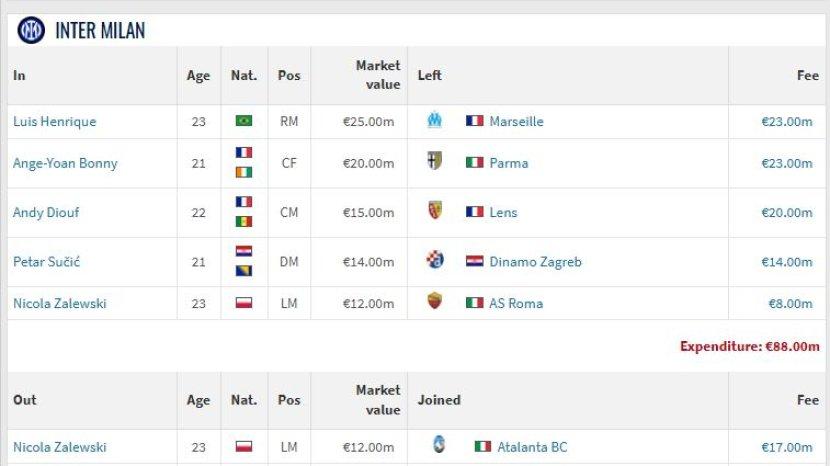This screenshot has height=466, width=830.
Task: Click Croatian flag next to Dinamo Zagreb
Action: tap(474, 262)
